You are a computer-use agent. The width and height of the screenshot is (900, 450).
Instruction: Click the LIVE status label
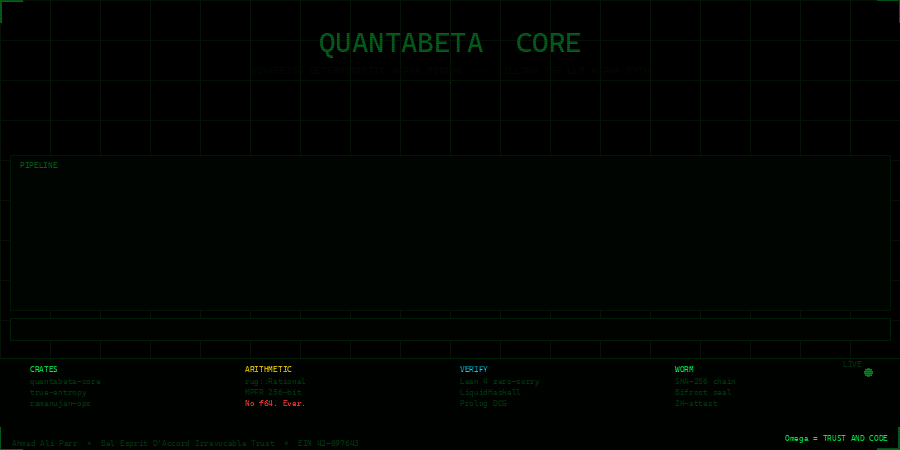[852, 364]
